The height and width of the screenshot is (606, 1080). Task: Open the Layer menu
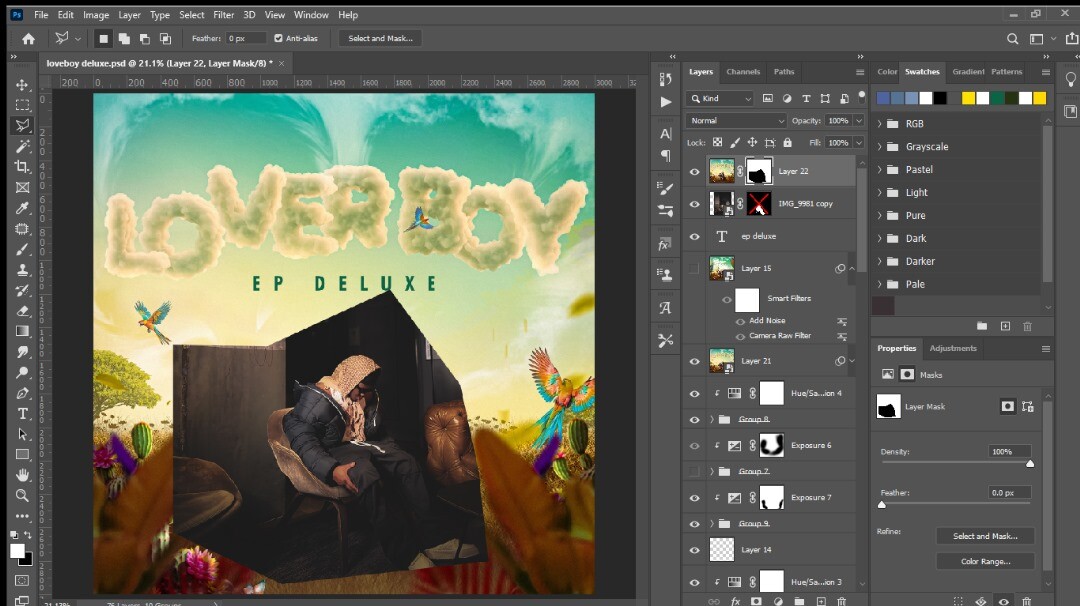coord(129,14)
